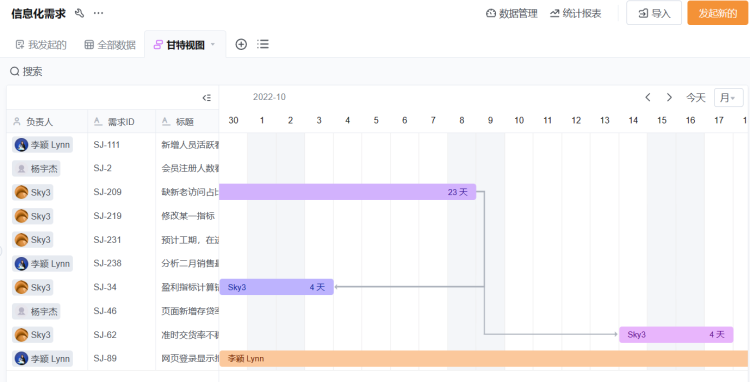Click the SJ-46 requirement ID
Image resolution: width=750 pixels, height=382 pixels.
tap(105, 311)
